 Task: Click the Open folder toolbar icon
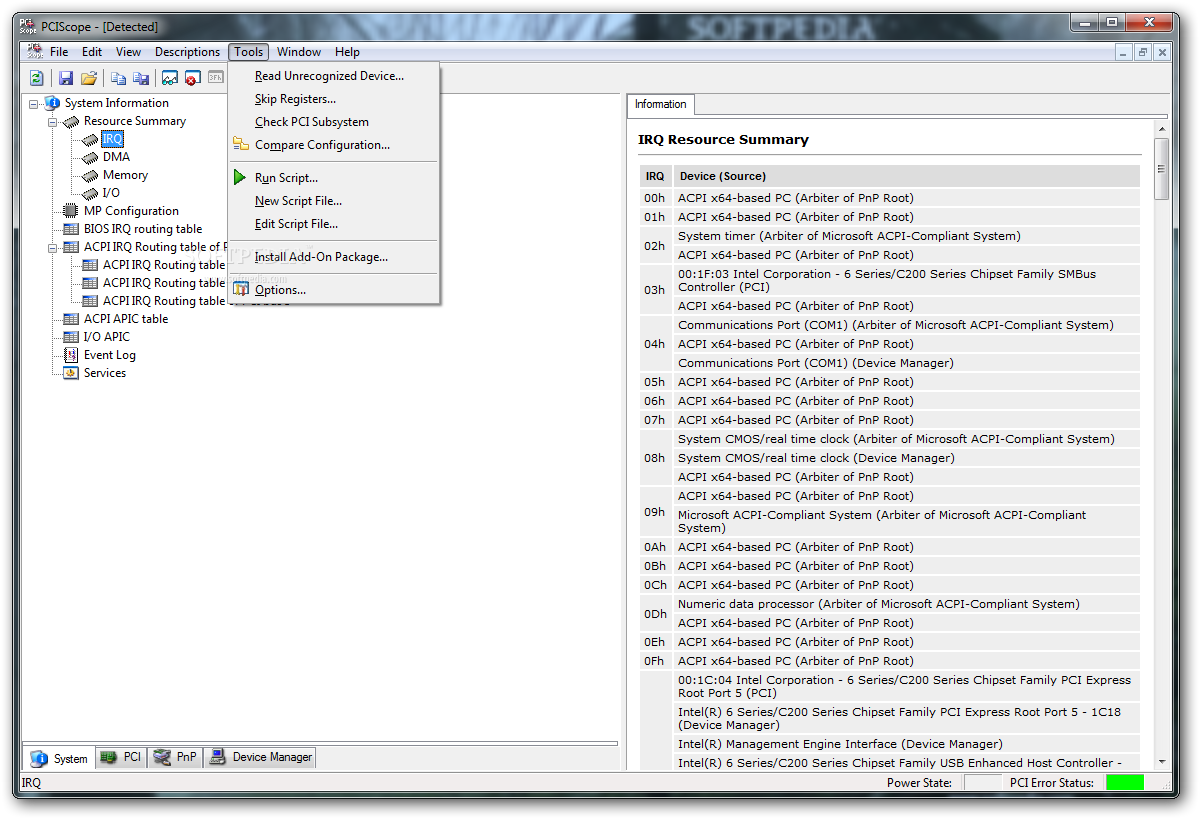coord(89,78)
